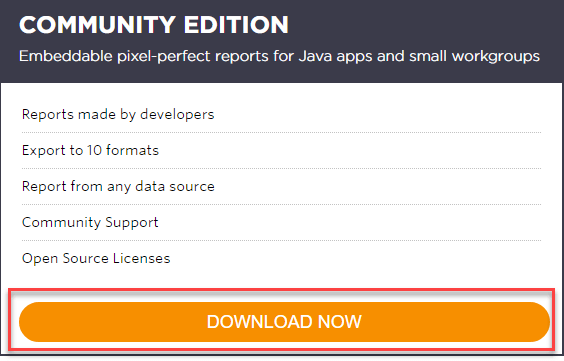Click the 'Reports made by developers' item
This screenshot has width=564, height=361.
[x=118, y=115]
